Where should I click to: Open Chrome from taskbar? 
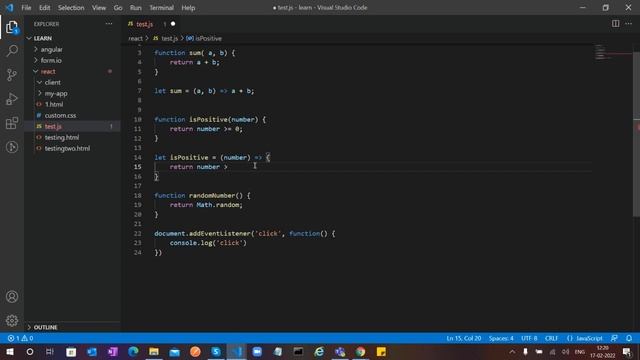(360, 352)
